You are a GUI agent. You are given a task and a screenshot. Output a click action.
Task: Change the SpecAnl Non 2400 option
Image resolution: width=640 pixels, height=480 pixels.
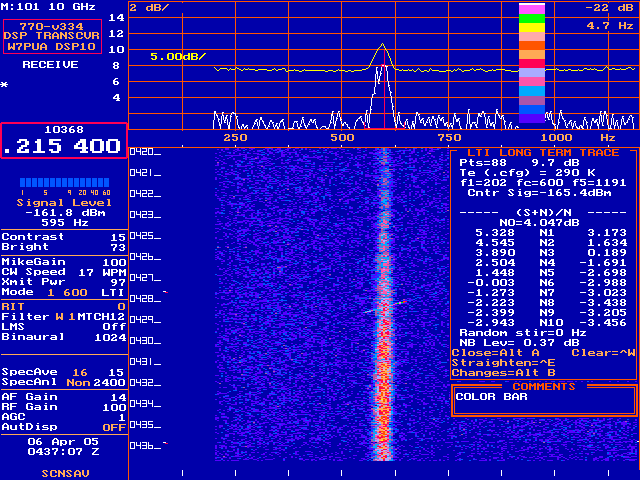(64, 381)
